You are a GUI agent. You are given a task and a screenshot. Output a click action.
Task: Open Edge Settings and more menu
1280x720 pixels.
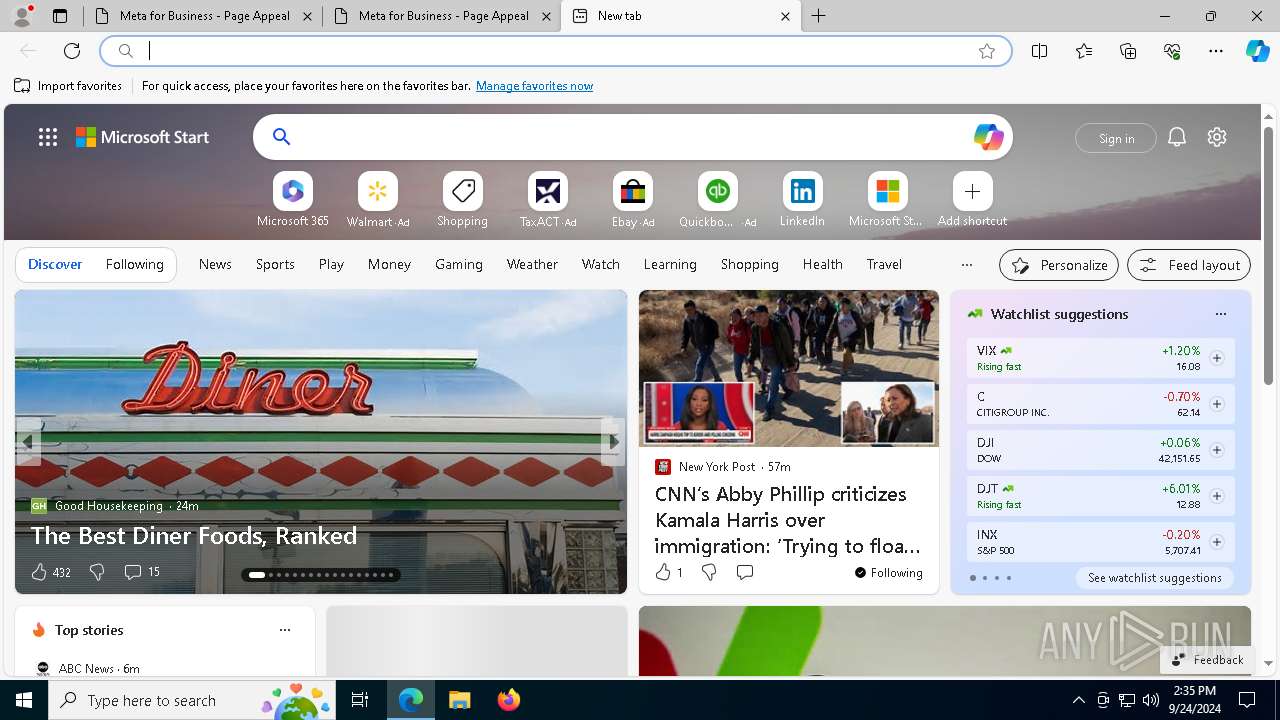[1216, 51]
